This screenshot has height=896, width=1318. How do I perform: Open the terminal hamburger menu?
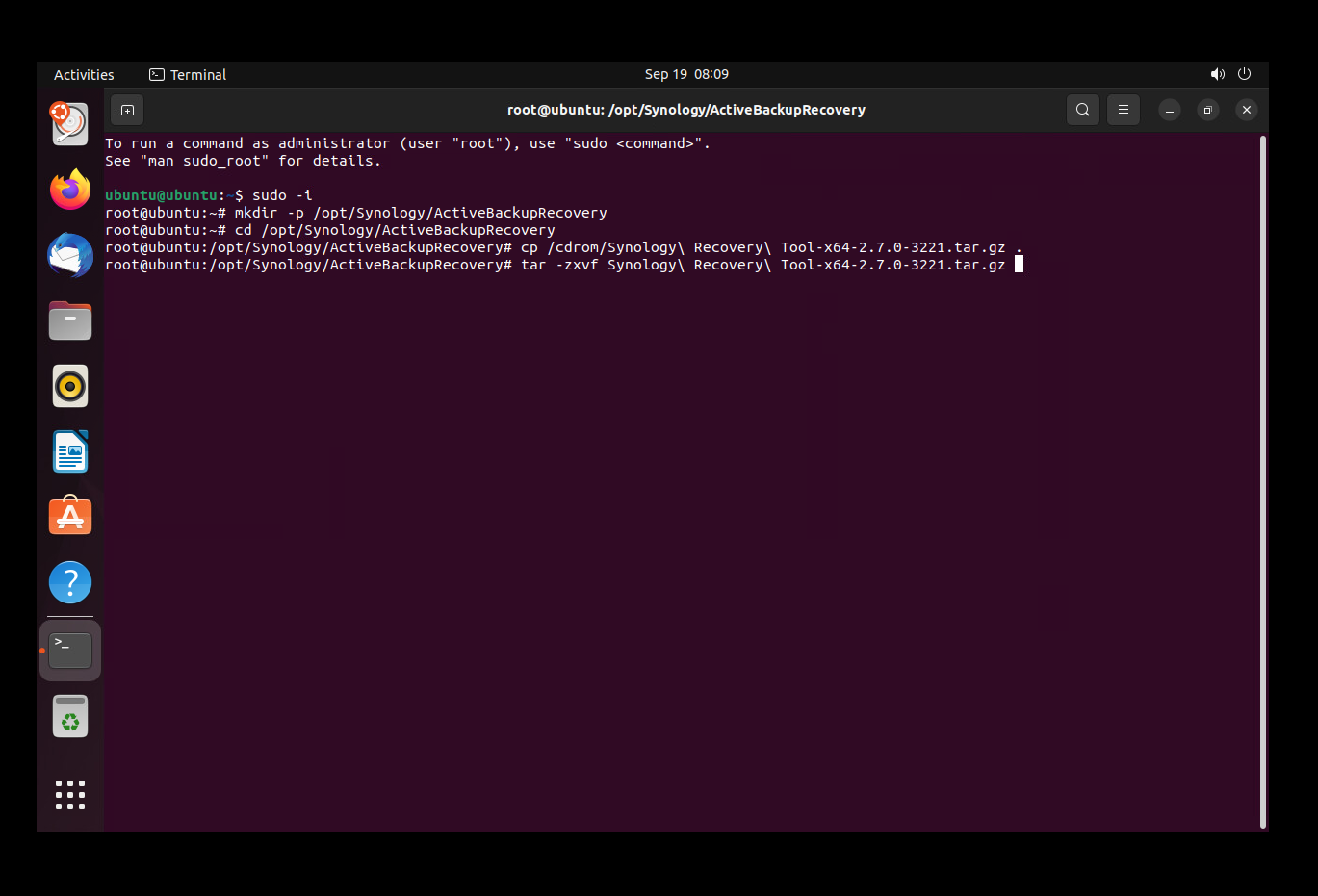[1124, 110]
